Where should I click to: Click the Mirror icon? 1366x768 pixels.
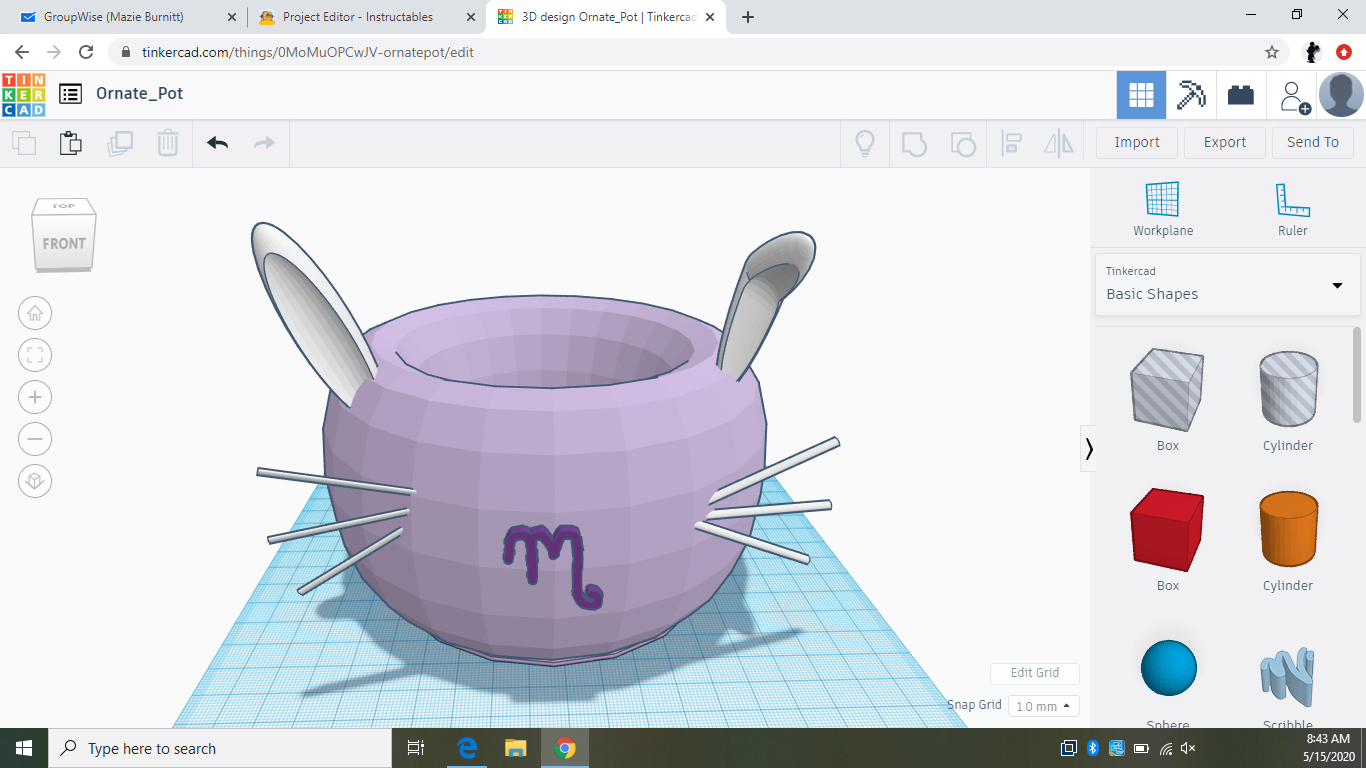(1058, 143)
